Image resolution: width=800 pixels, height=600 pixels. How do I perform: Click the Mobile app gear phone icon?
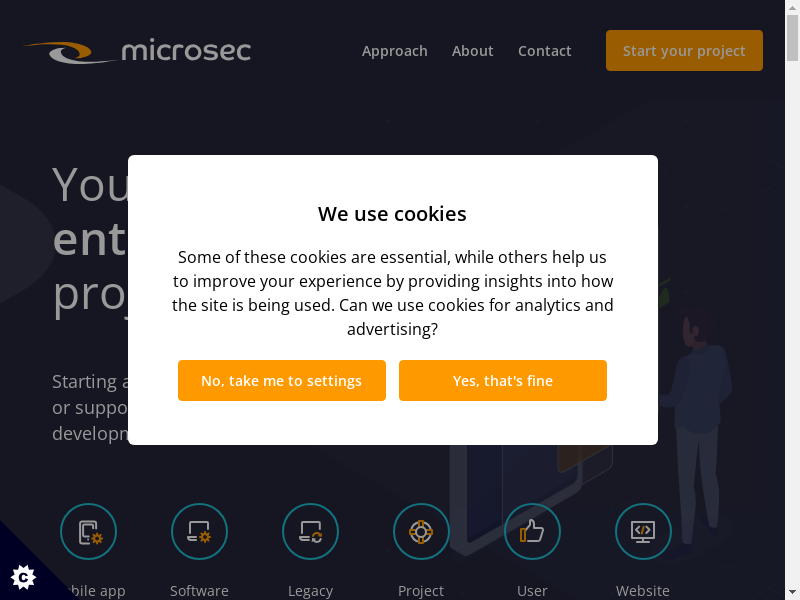pyautogui.click(x=88, y=531)
